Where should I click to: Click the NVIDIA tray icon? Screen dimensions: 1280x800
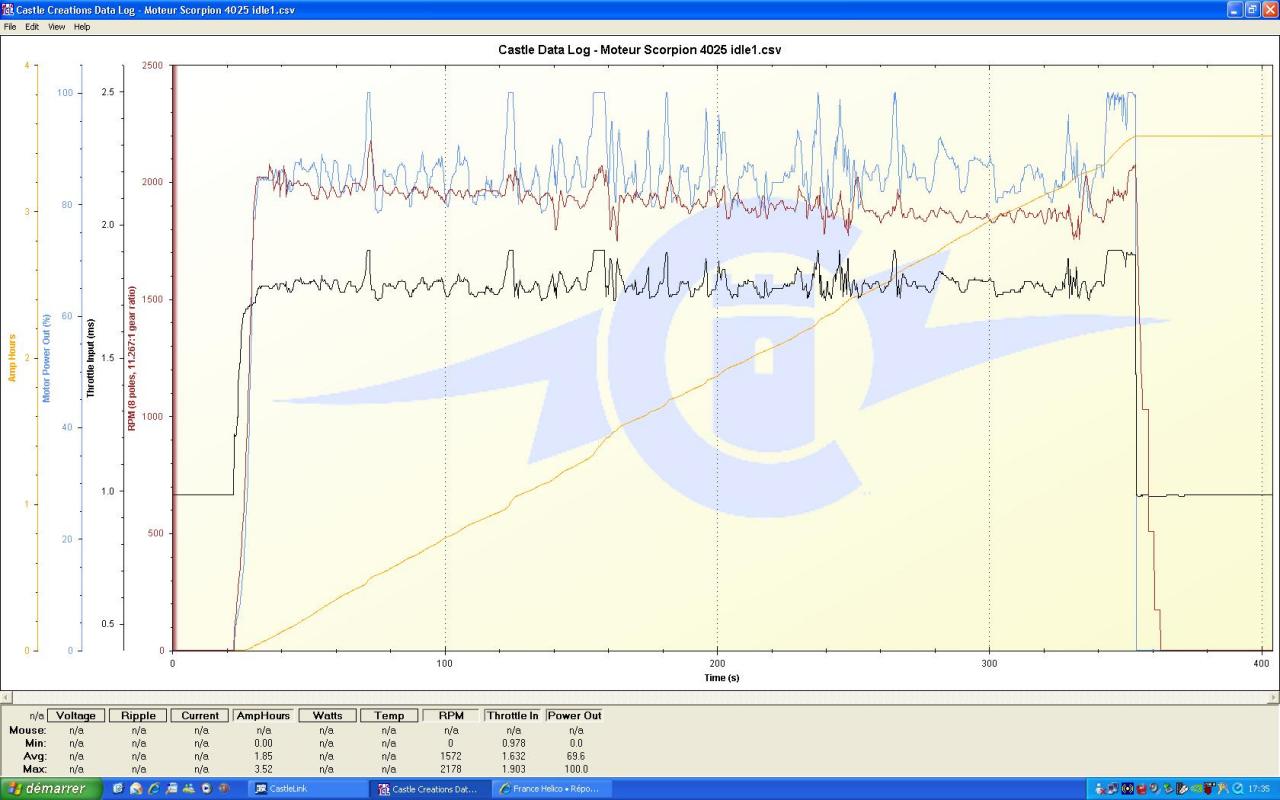1196,789
